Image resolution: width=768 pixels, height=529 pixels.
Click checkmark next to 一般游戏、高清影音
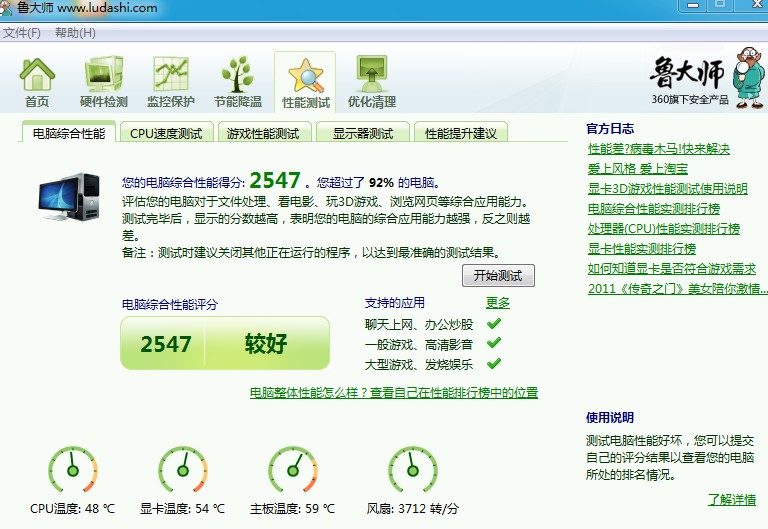coord(494,343)
